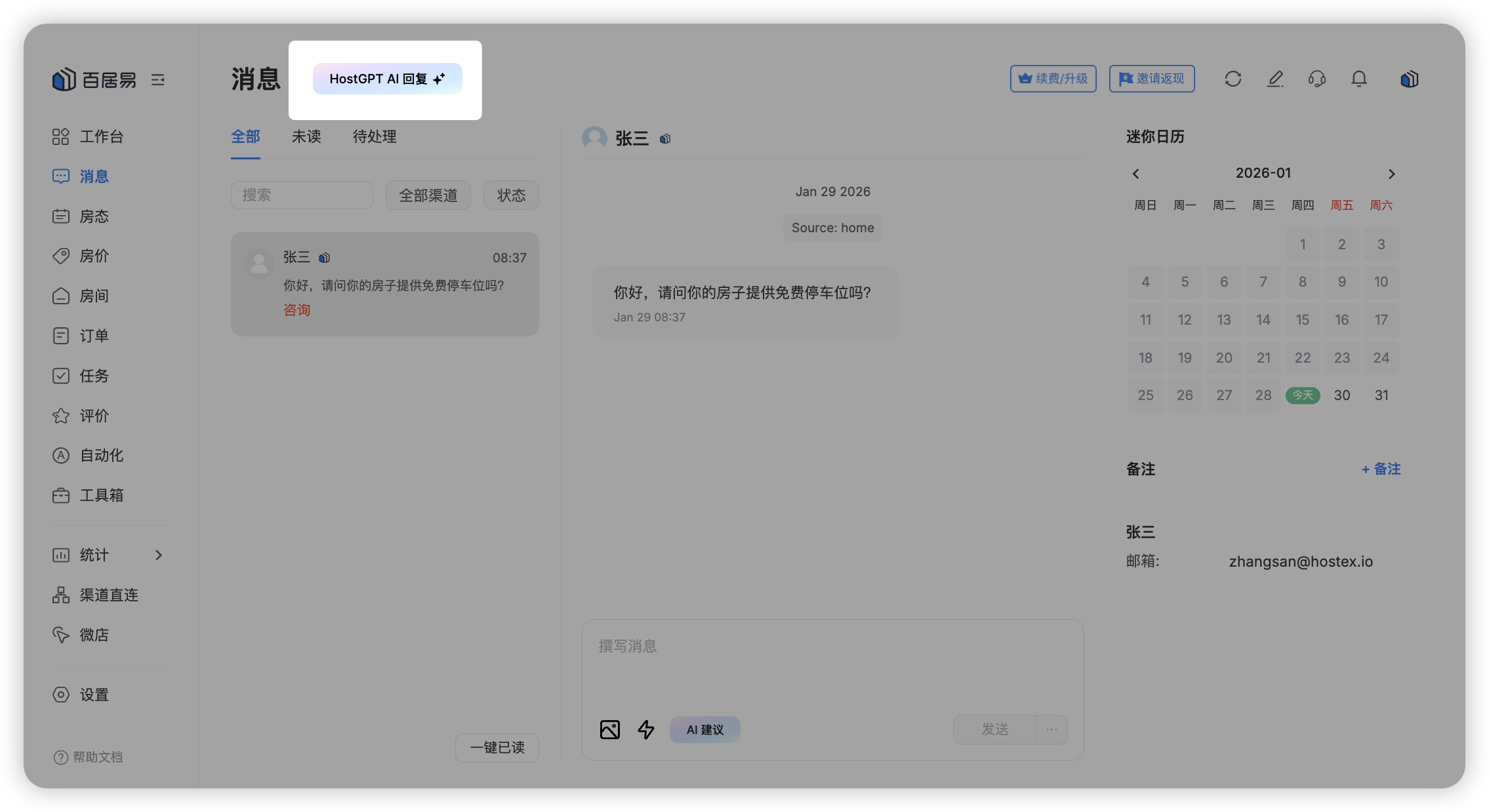Click the AI 建议 button
1489x812 pixels.
coord(704,729)
